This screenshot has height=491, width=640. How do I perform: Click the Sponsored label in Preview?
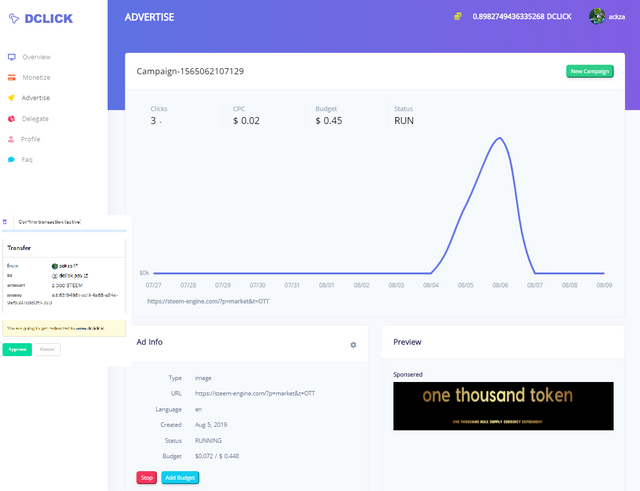click(x=407, y=375)
